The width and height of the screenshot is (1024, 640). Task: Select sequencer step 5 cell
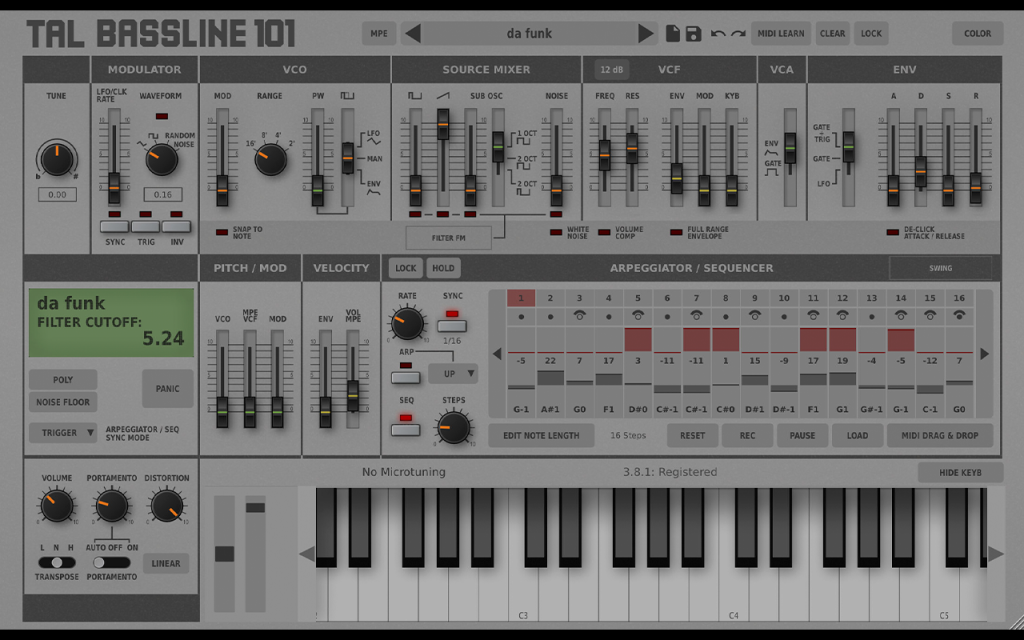click(638, 340)
